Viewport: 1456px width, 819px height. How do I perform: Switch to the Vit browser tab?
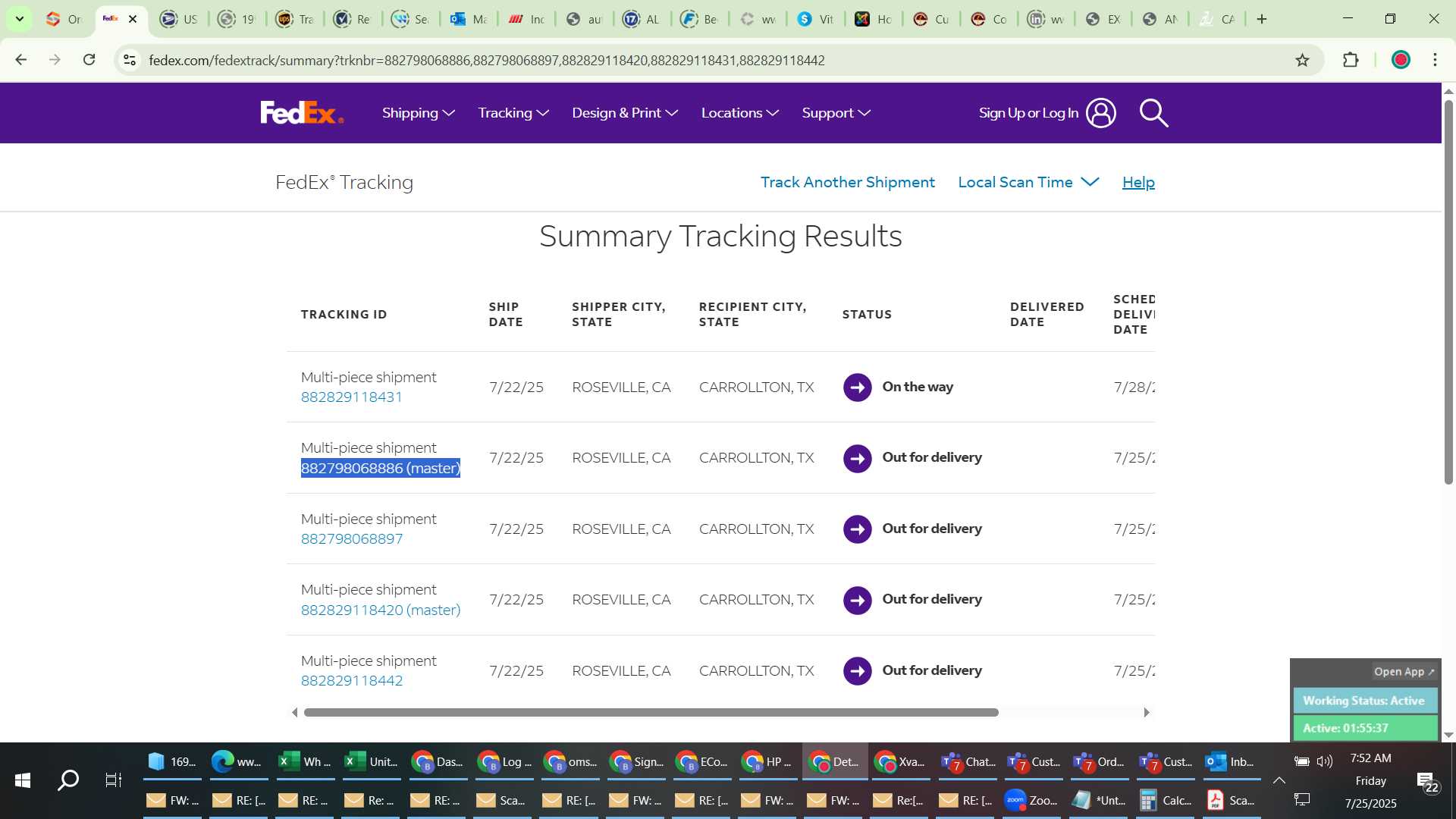816,19
